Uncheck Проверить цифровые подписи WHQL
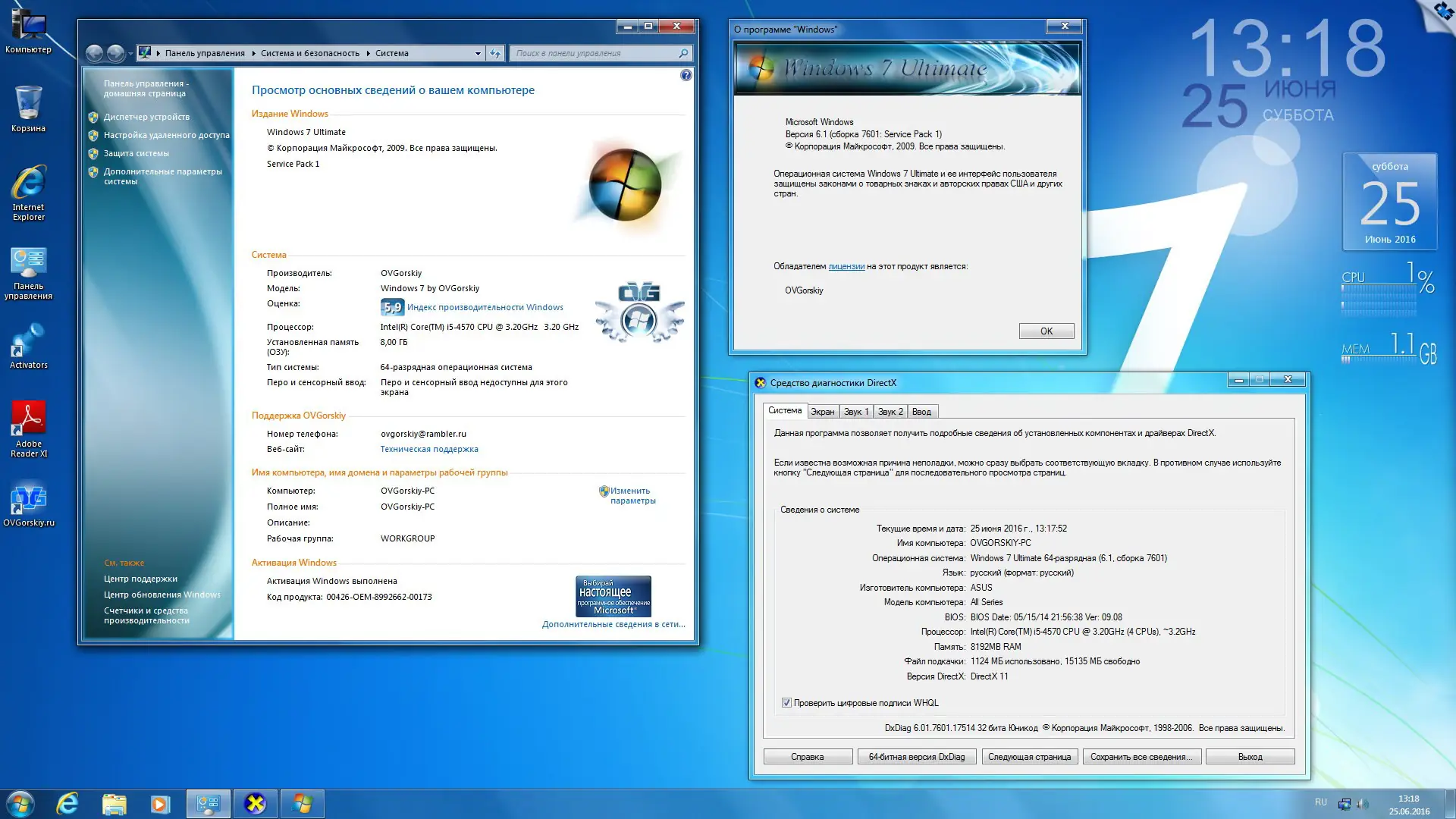 [787, 702]
